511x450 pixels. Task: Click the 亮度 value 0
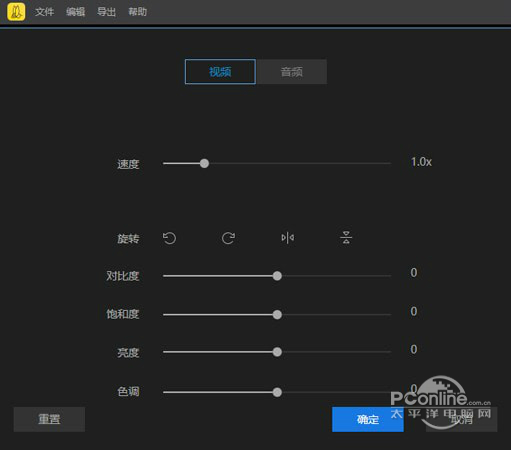[414, 349]
